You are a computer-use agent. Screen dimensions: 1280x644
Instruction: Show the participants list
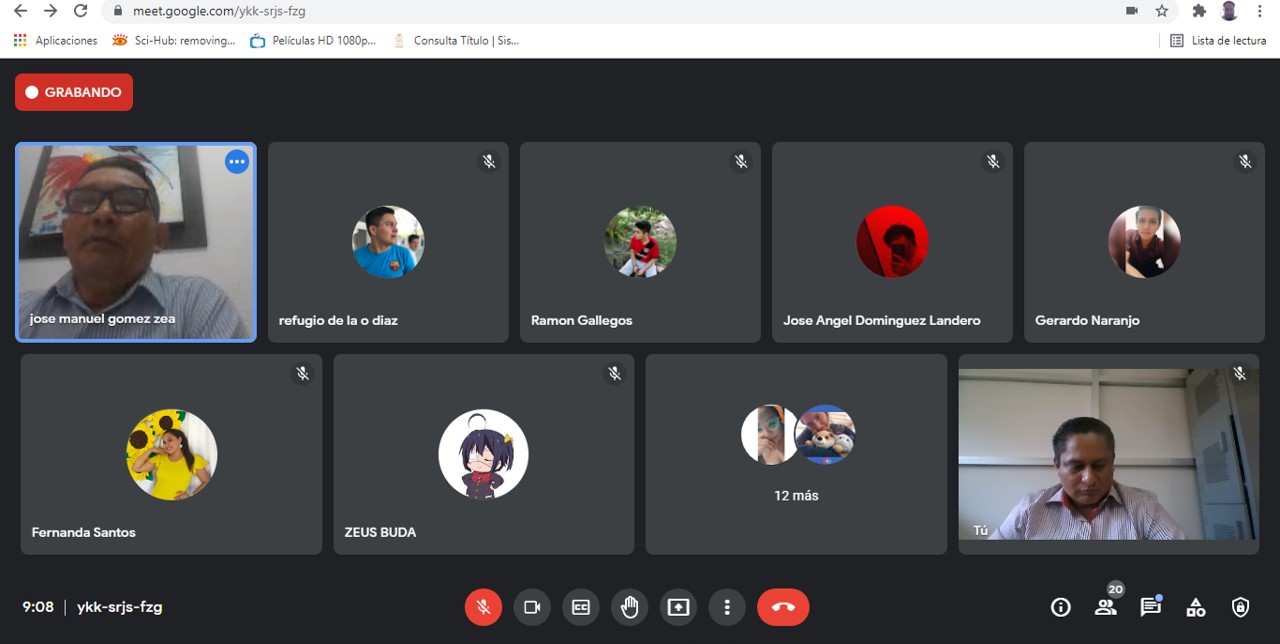1105,607
